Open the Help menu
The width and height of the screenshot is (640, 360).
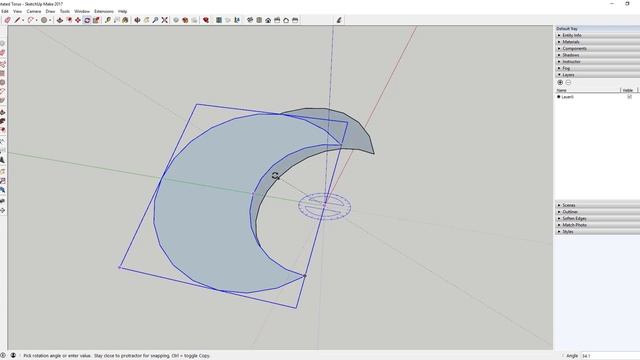tap(122, 11)
